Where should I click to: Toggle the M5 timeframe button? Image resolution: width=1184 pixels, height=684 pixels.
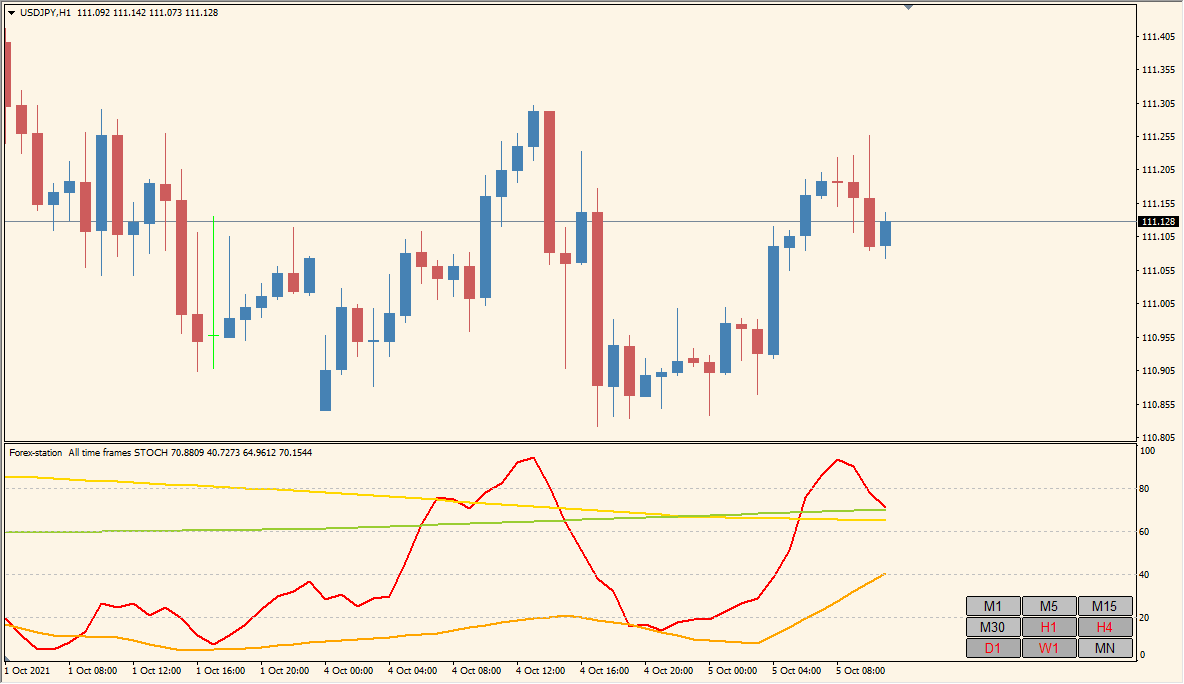pyautogui.click(x=1049, y=606)
